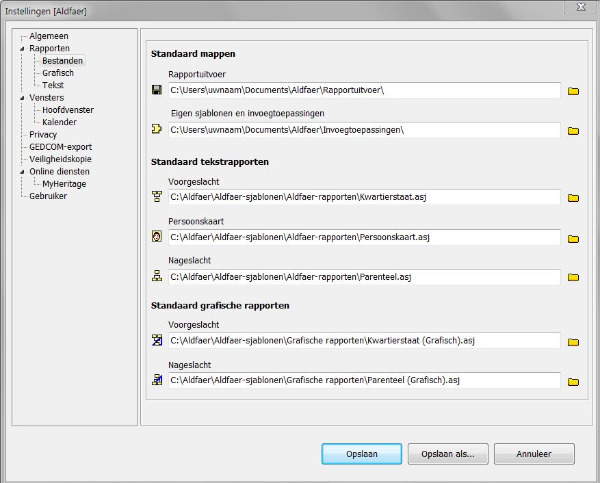Image resolution: width=600 pixels, height=483 pixels.
Task: Click folder icon beside Parenteel.asj
Action: 574,277
